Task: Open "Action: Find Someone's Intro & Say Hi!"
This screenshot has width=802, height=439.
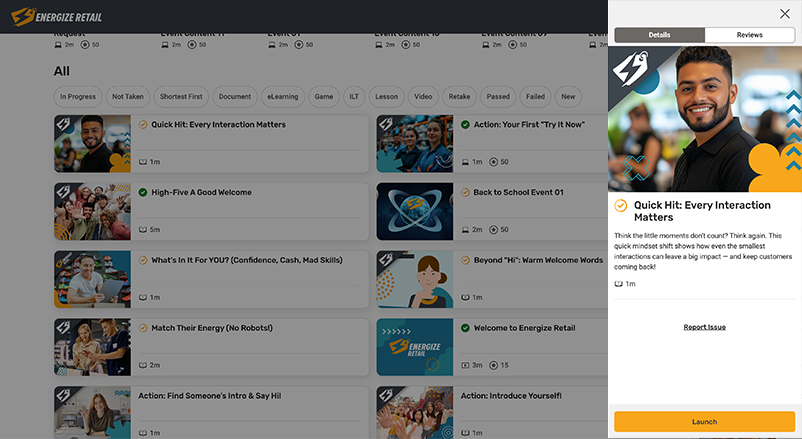Action: pyautogui.click(x=210, y=396)
